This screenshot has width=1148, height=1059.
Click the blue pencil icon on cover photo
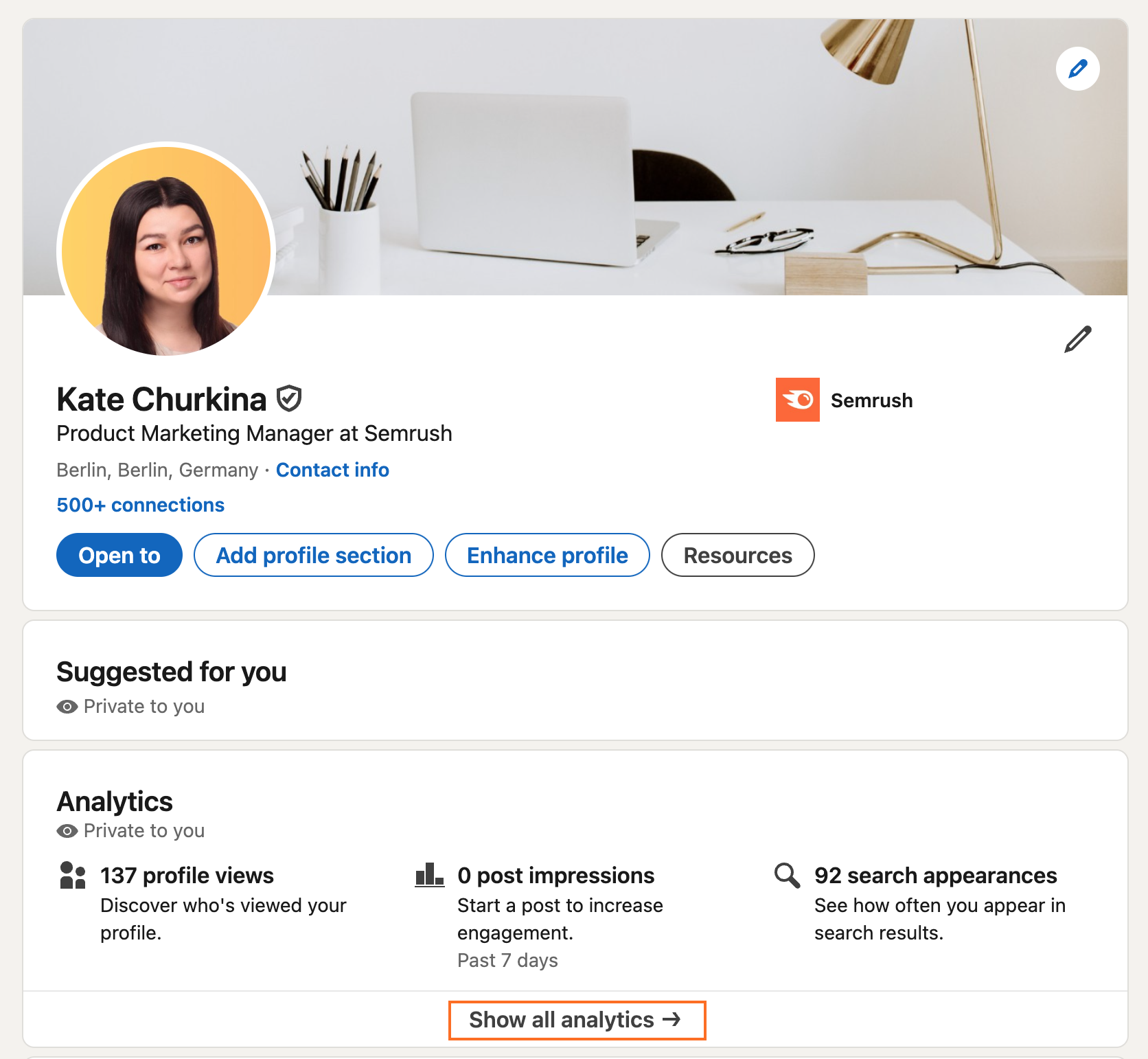(x=1077, y=69)
